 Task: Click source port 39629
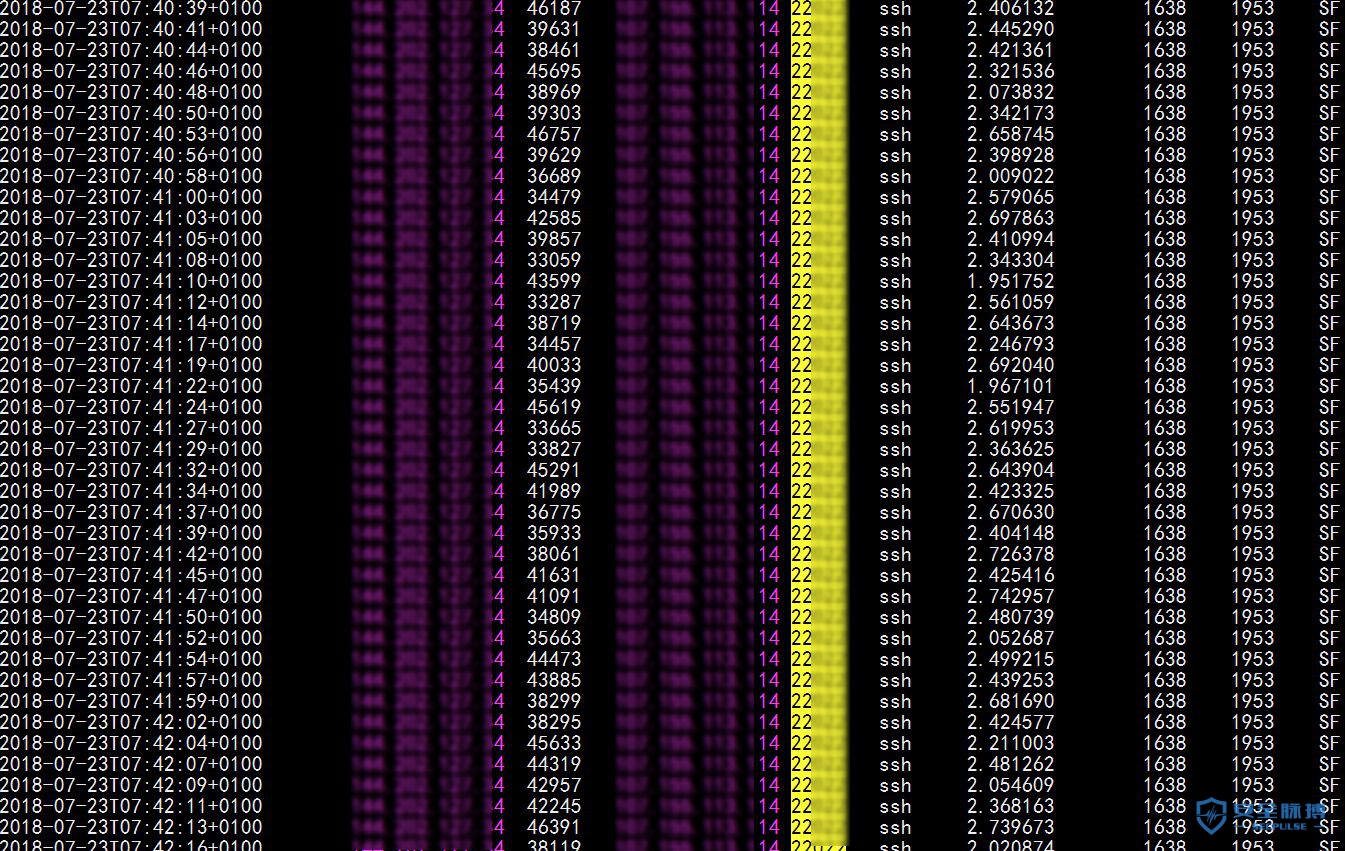click(x=554, y=155)
